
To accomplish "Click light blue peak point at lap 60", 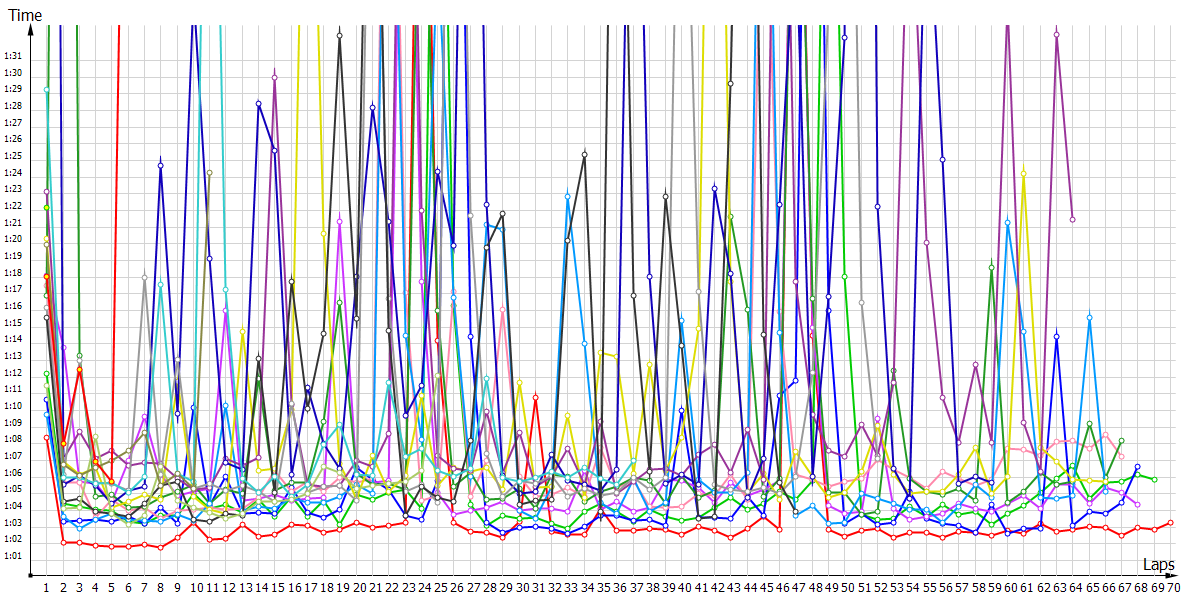I will click(x=1007, y=222).
